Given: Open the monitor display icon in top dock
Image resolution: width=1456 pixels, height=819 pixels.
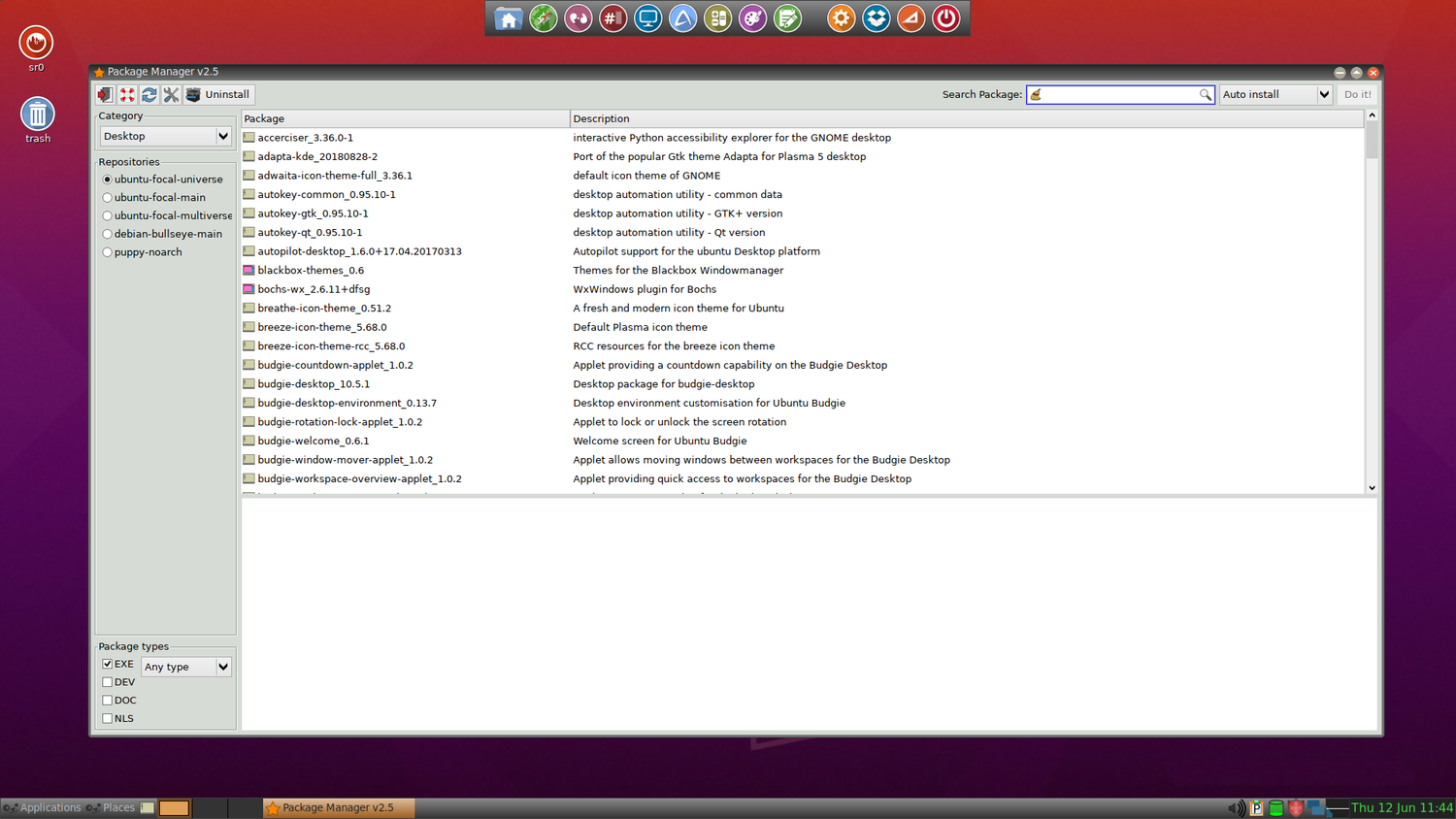Looking at the screenshot, I should 647,18.
